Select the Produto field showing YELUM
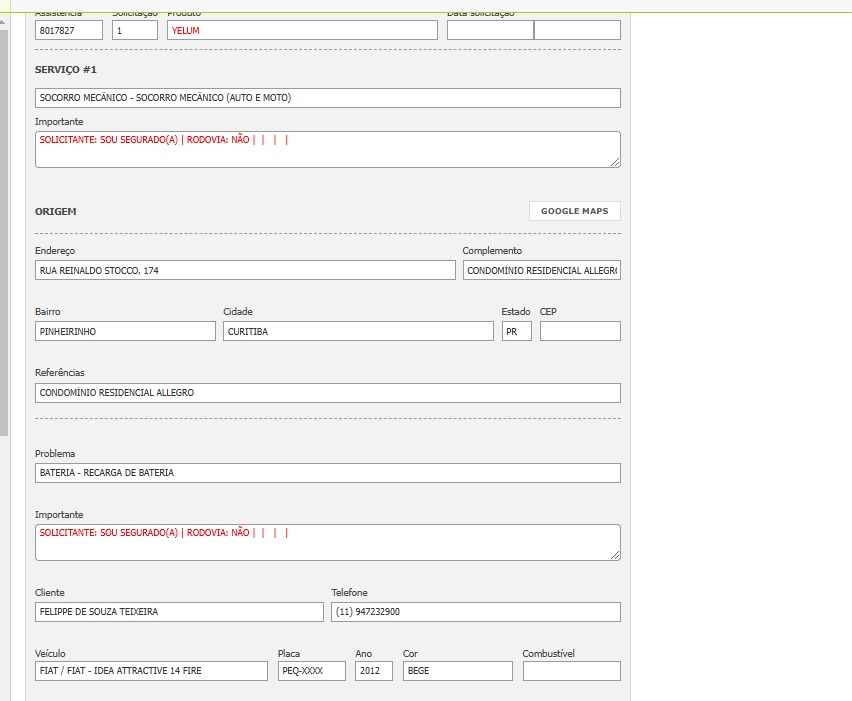 (302, 30)
